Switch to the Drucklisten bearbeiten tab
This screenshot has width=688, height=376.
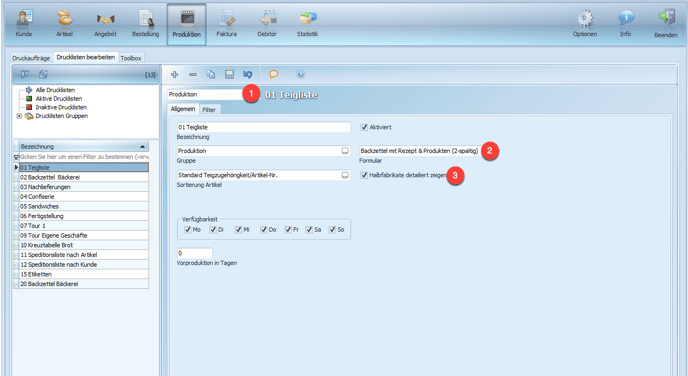86,57
